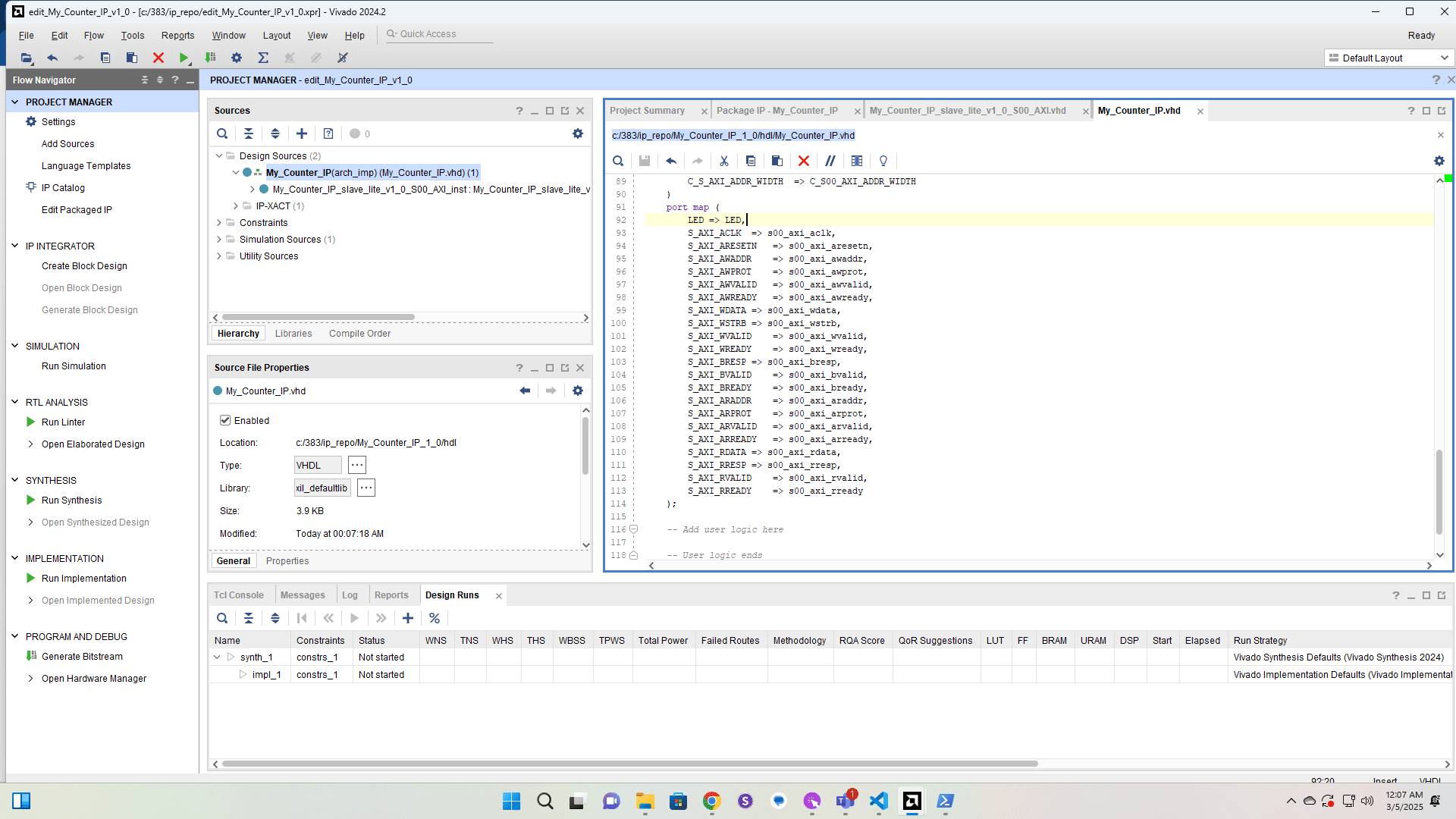Open File Explorer from the Windows taskbar

645,801
